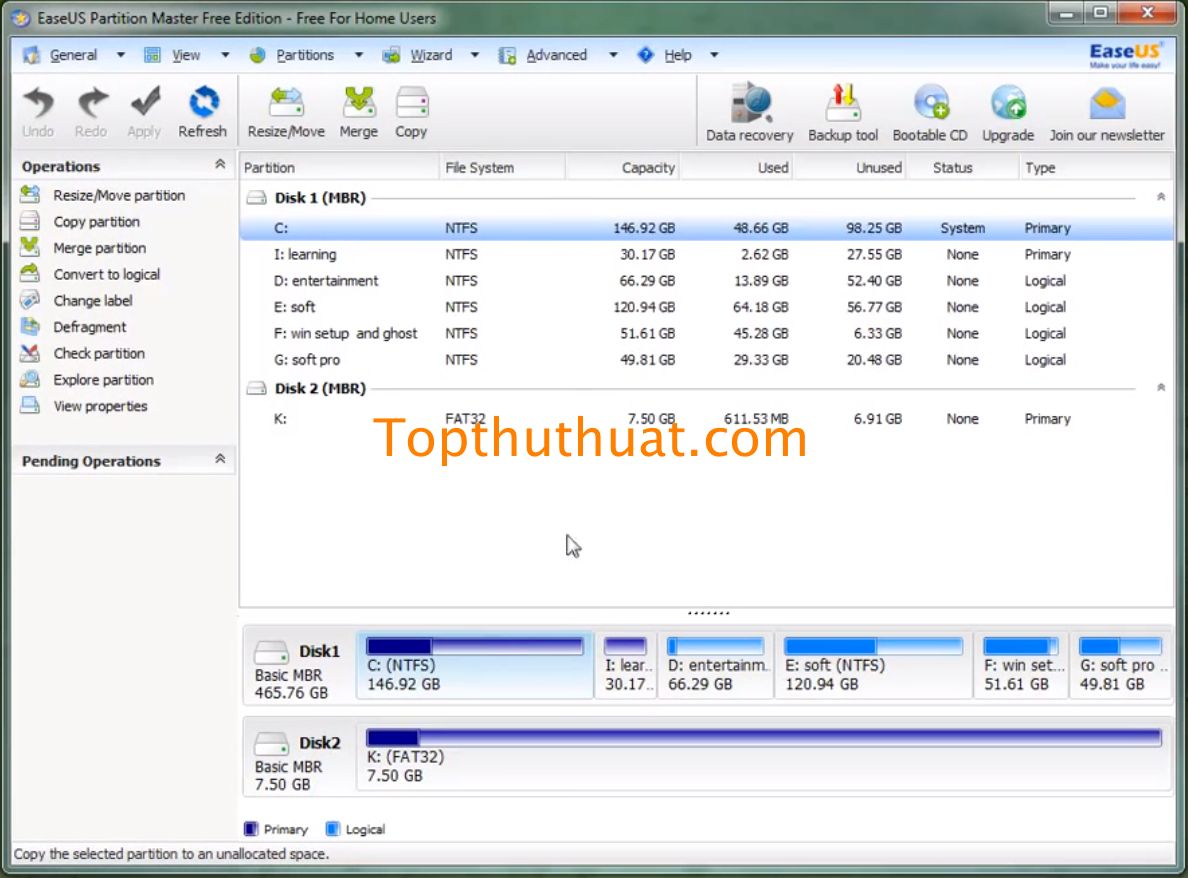Viewport: 1188px width, 878px height.
Task: Collapse the Operations panel
Action: [220, 164]
